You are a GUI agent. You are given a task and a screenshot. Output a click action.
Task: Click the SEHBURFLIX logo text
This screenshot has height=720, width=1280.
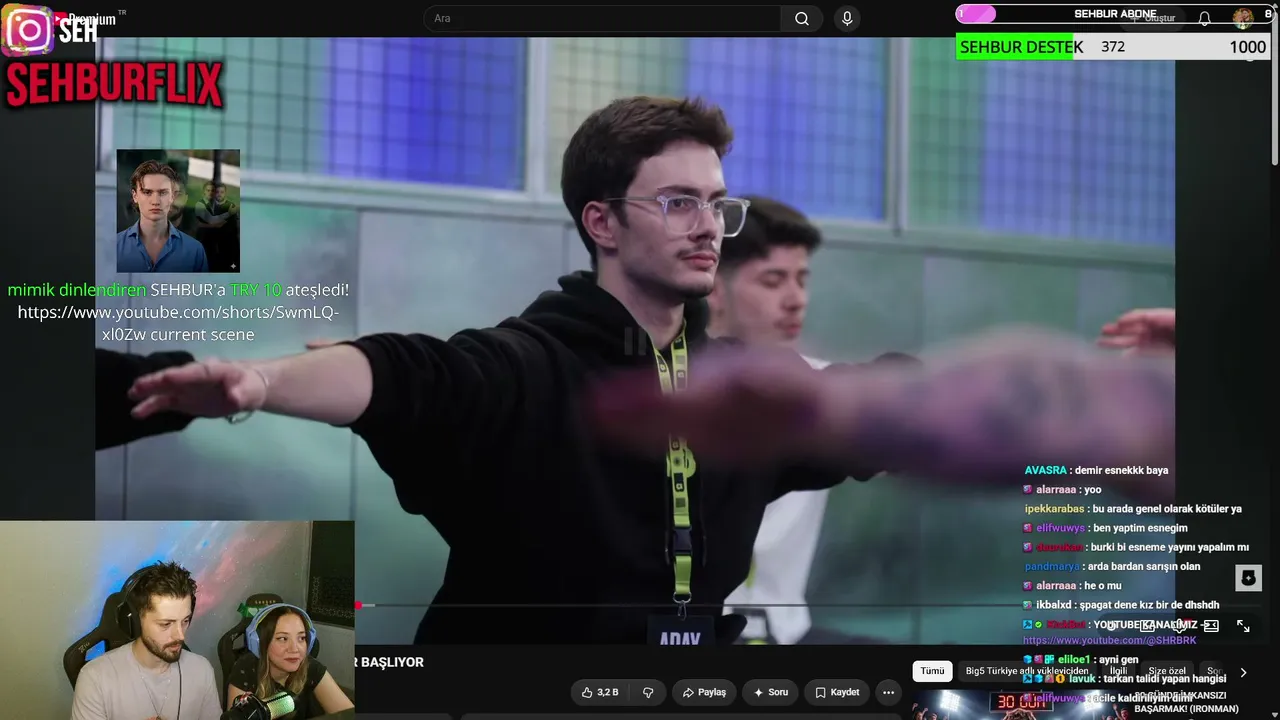coord(114,84)
